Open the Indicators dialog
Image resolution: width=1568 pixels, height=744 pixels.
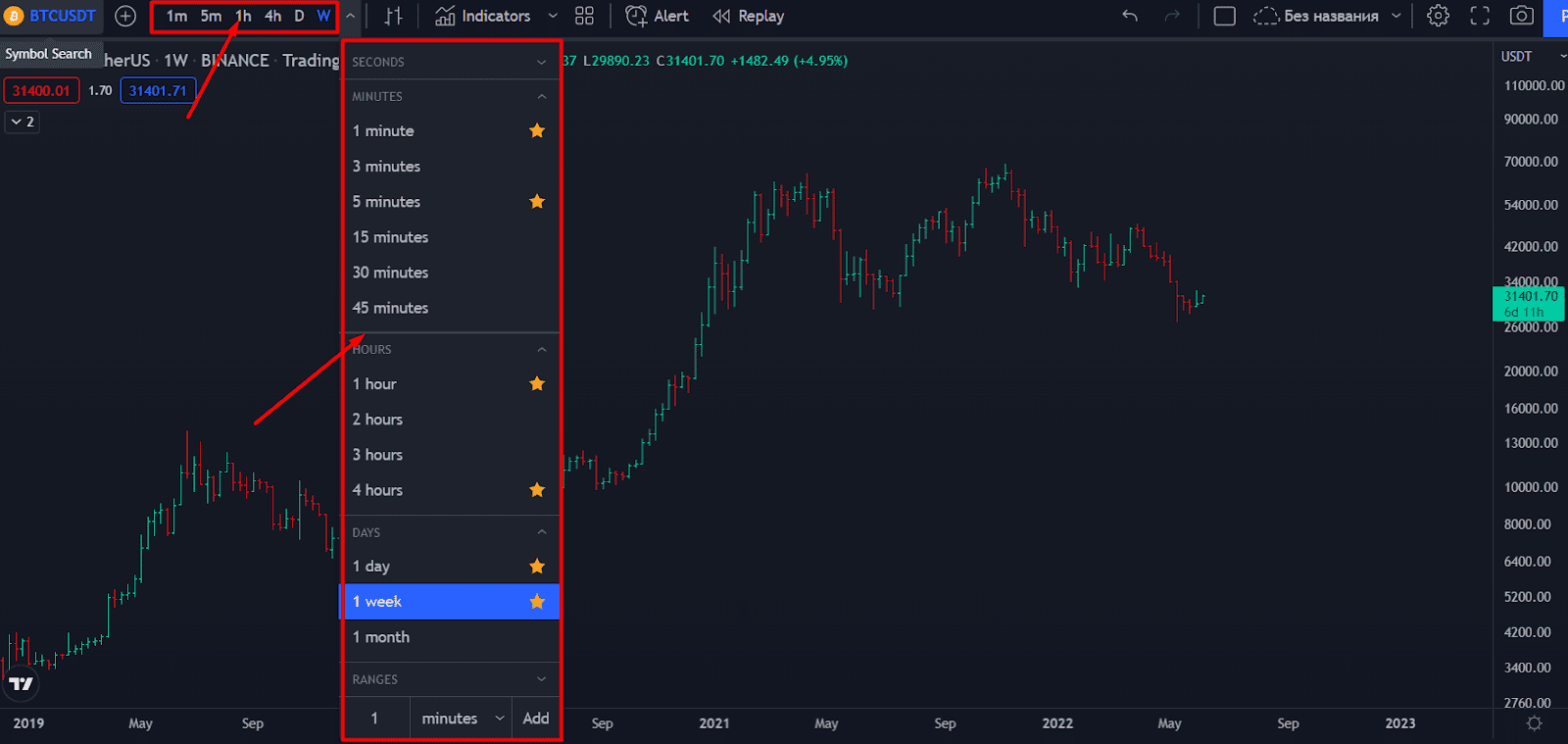(483, 16)
